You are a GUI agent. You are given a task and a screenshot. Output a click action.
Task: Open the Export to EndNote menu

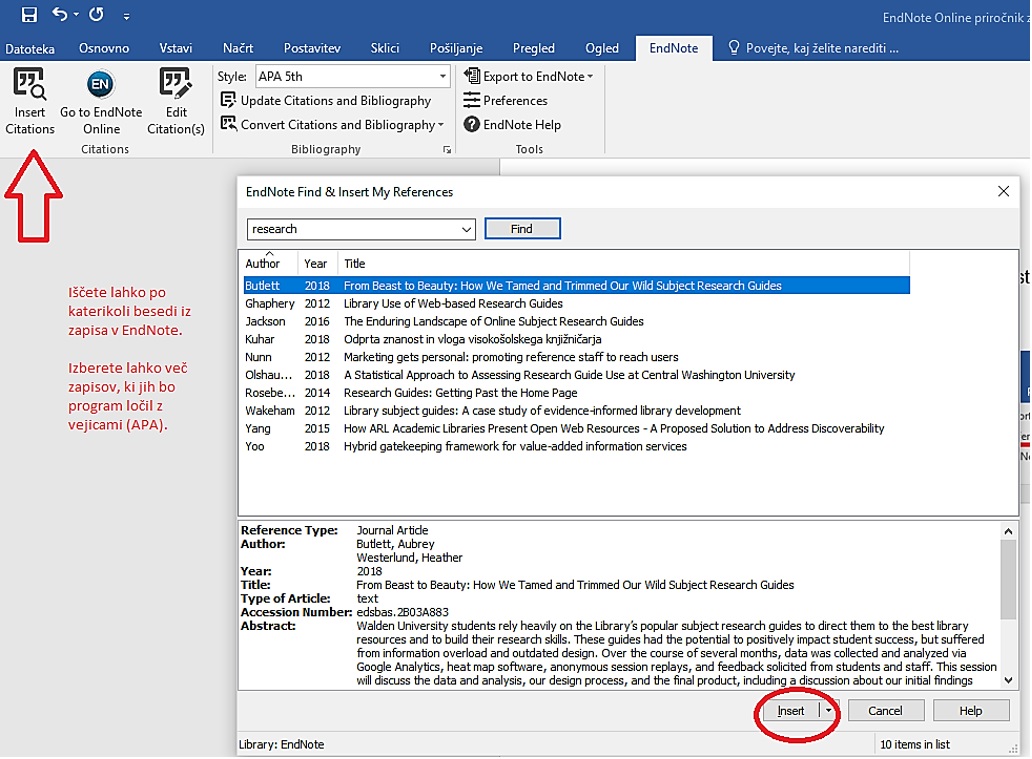(529, 76)
